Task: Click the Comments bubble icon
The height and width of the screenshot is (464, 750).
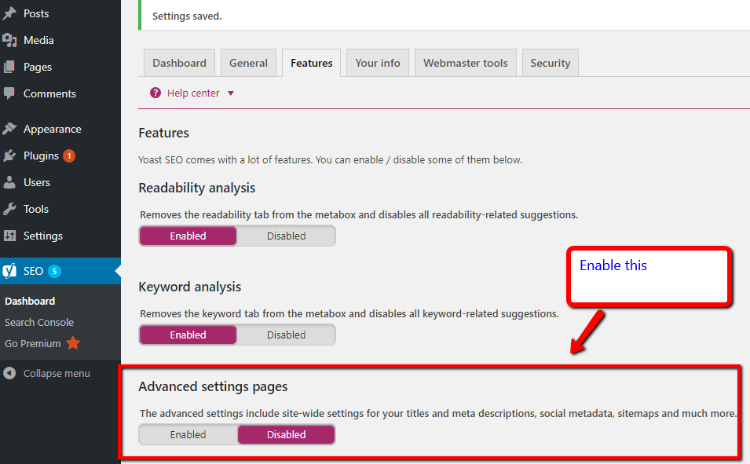Action: click(9, 93)
